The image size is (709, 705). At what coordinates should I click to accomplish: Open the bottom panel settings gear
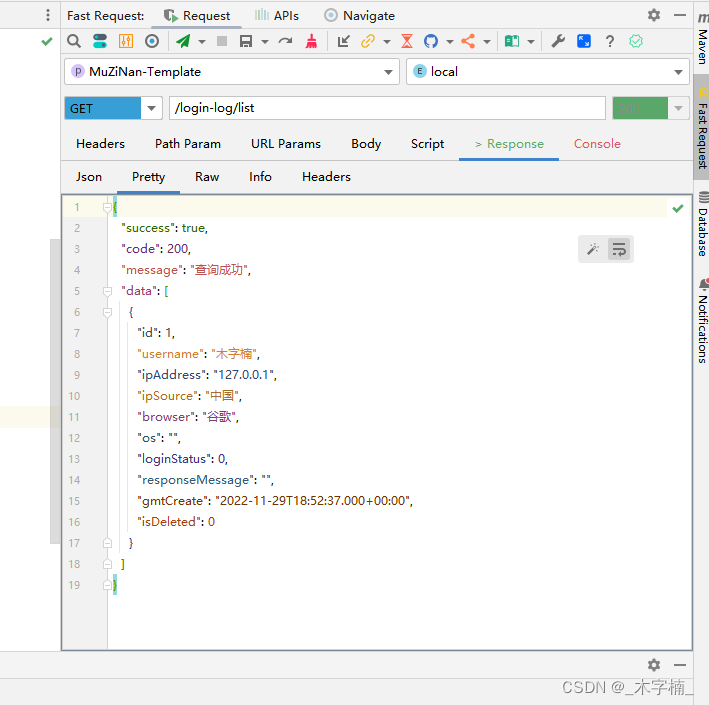pyautogui.click(x=654, y=665)
